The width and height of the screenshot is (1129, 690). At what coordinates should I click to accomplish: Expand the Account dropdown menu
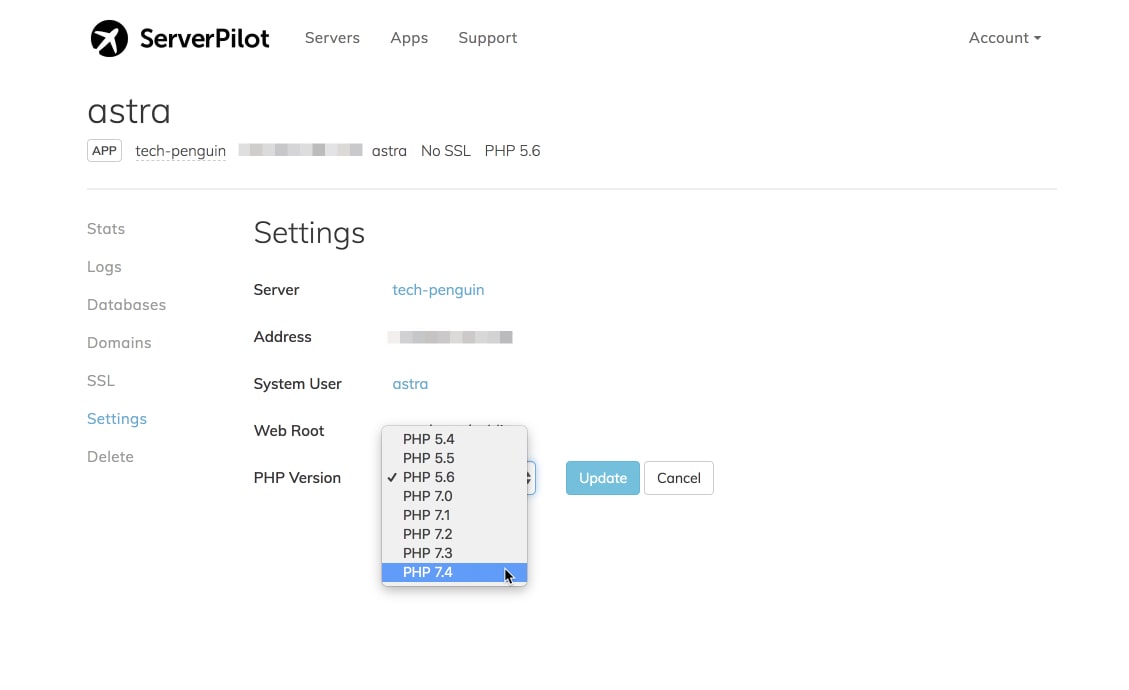[1004, 37]
